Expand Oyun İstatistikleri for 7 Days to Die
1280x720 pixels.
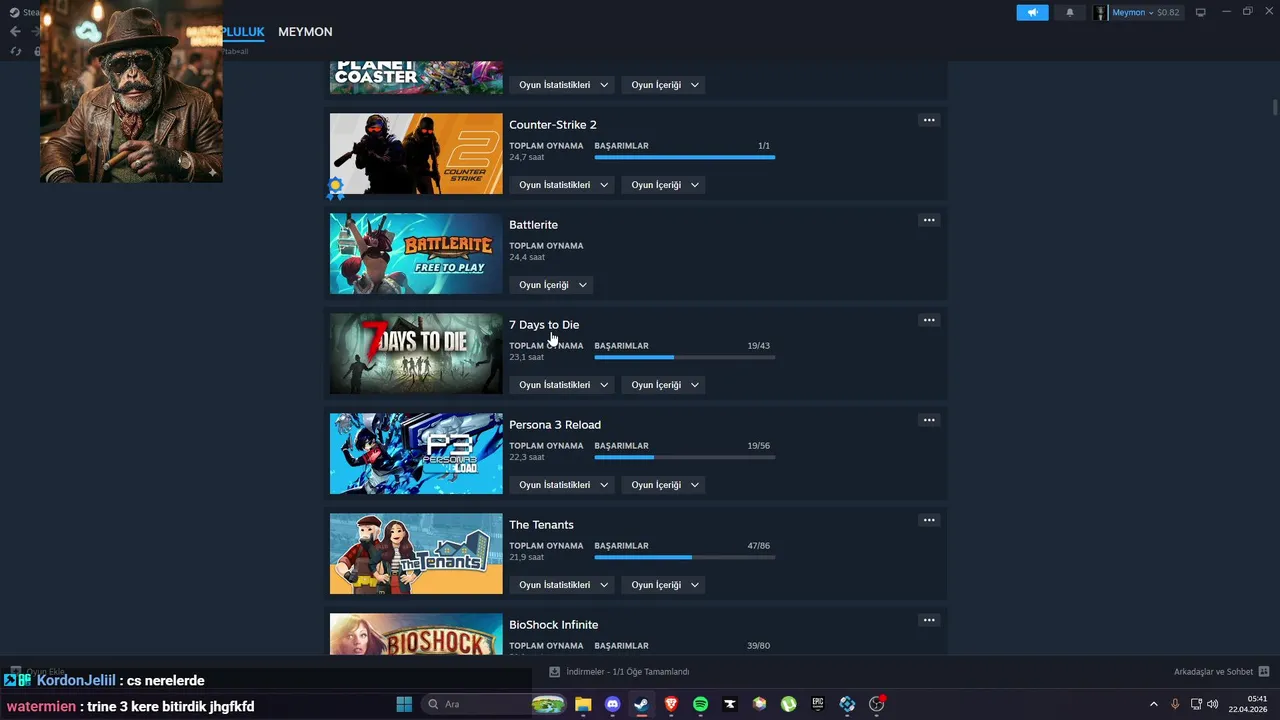pyautogui.click(x=563, y=385)
